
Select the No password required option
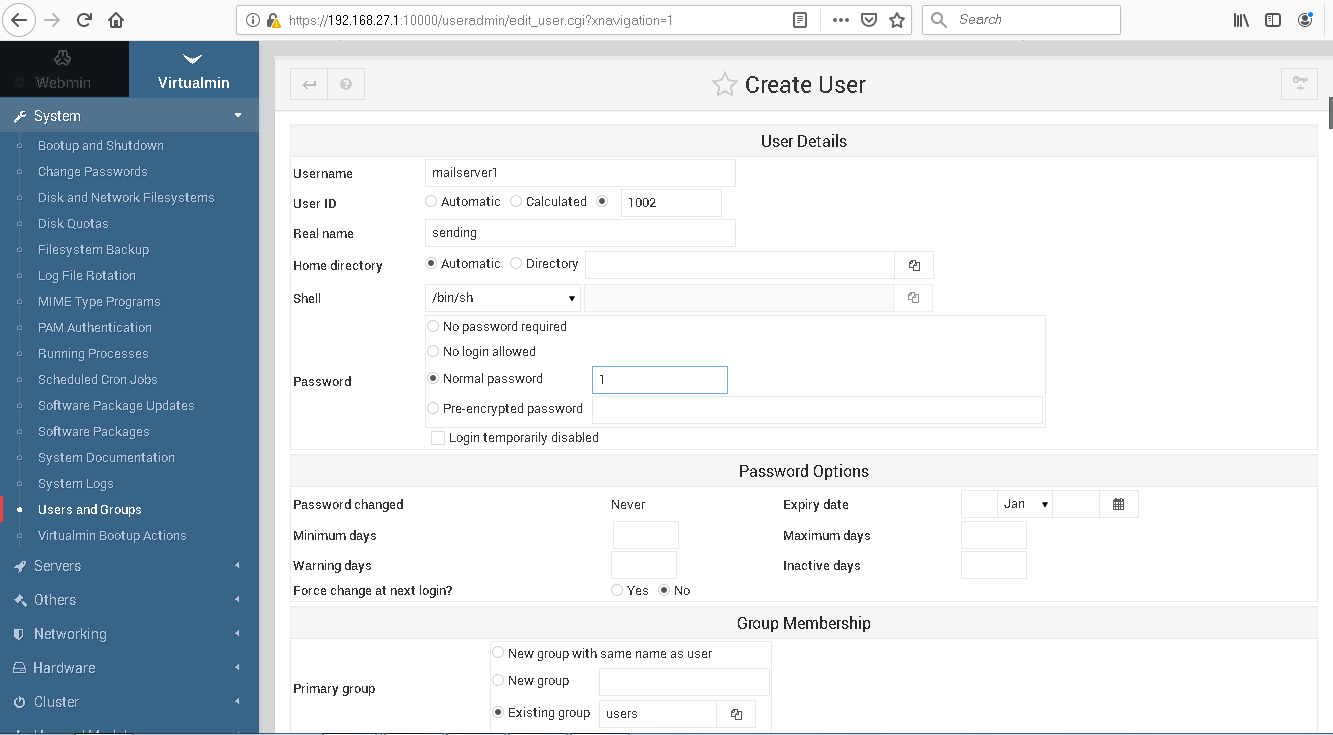tap(433, 326)
